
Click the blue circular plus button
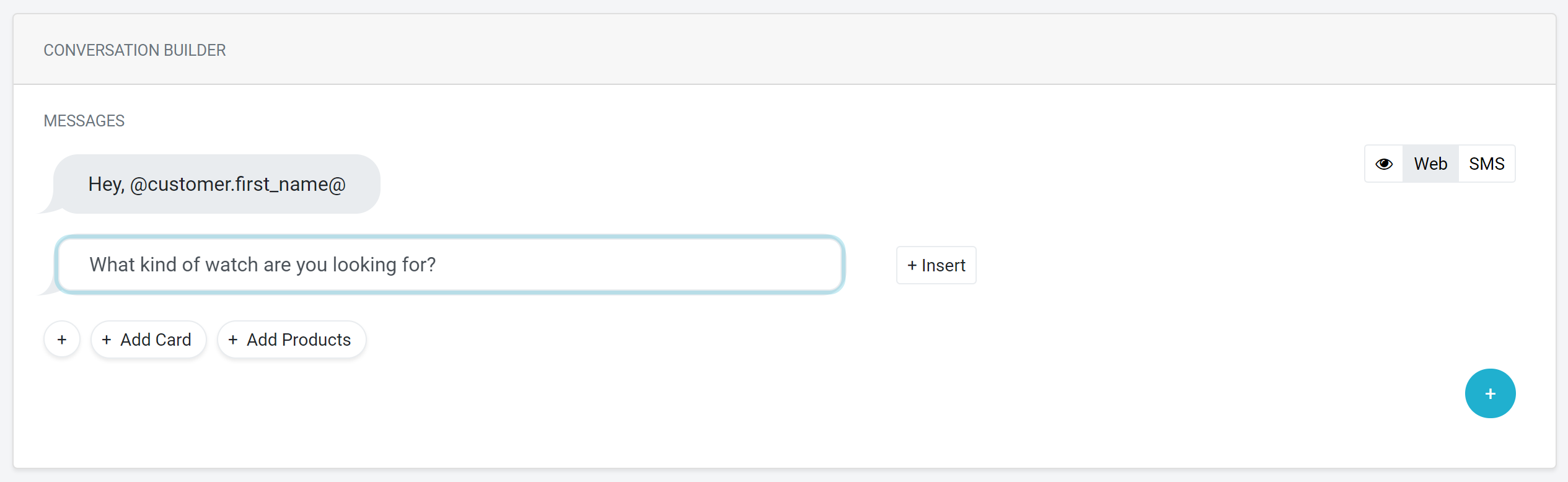[x=1490, y=393]
